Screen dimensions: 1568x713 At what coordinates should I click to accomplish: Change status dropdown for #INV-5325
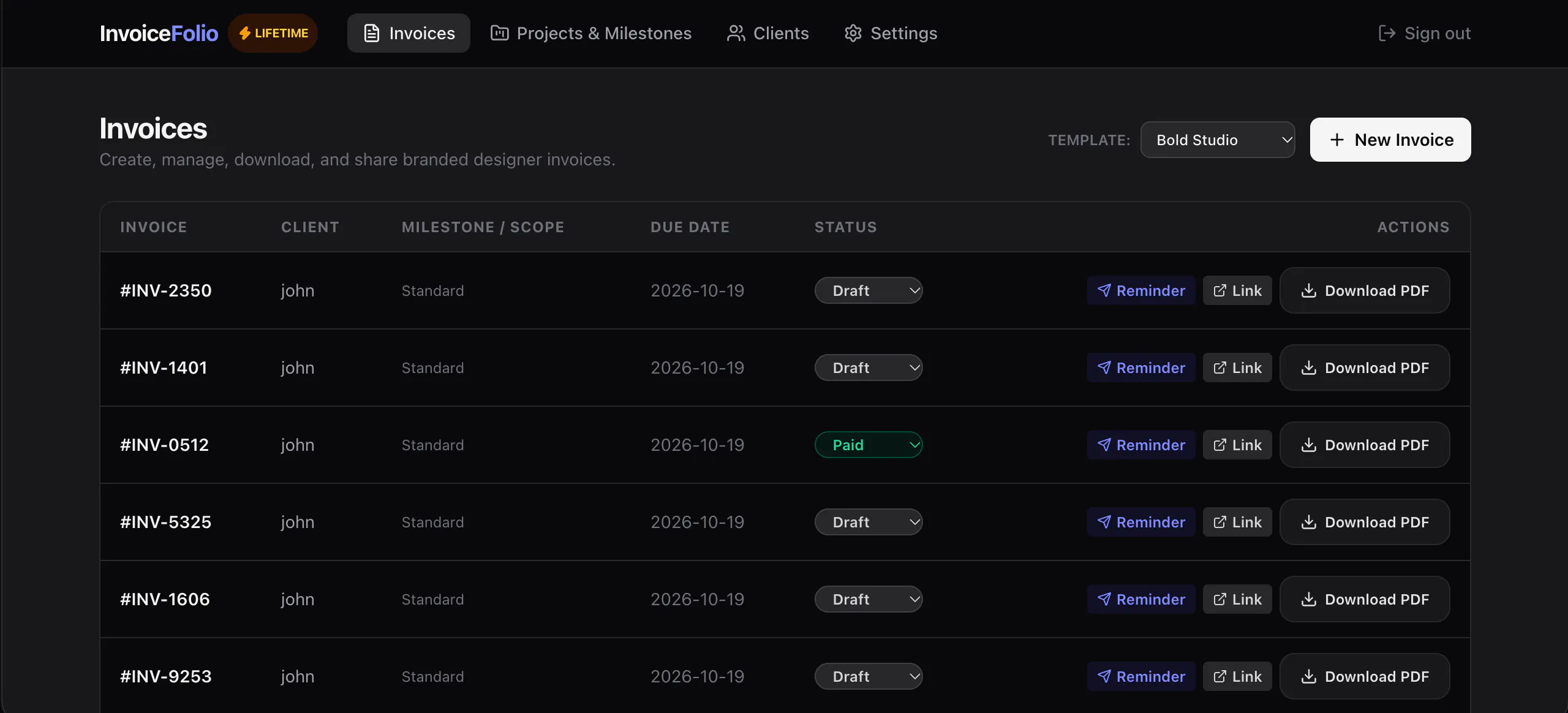(x=869, y=522)
